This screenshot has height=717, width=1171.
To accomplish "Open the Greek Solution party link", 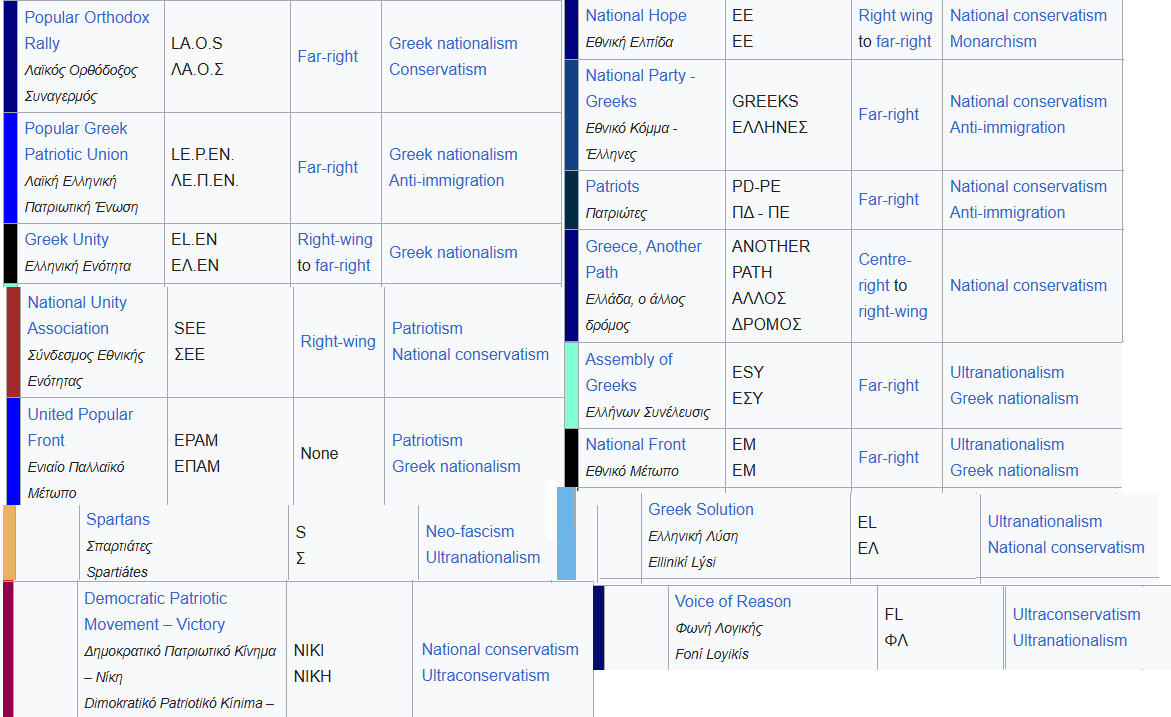I will click(x=701, y=509).
